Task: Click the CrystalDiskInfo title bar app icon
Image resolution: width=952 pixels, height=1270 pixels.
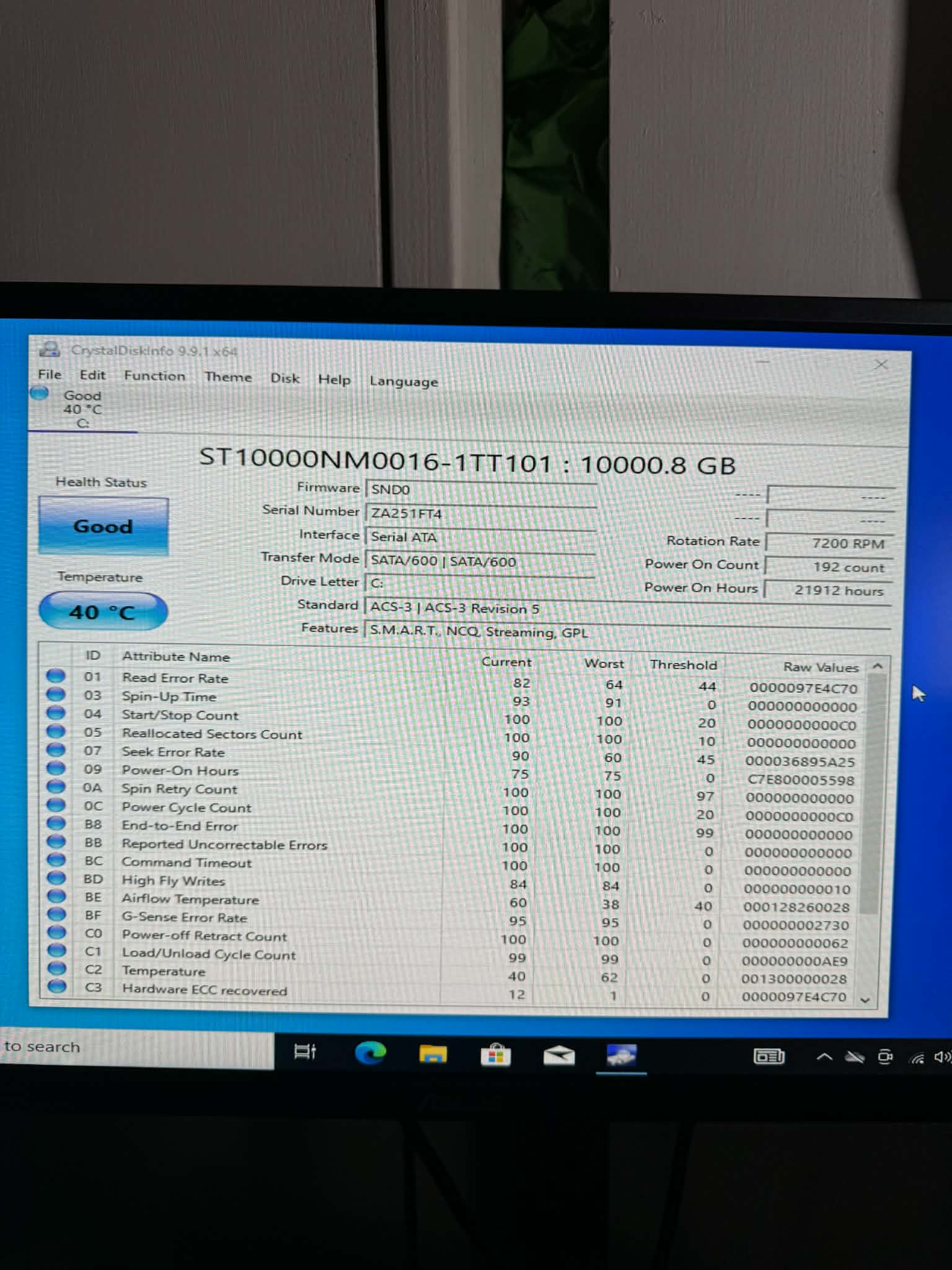Action: point(50,350)
